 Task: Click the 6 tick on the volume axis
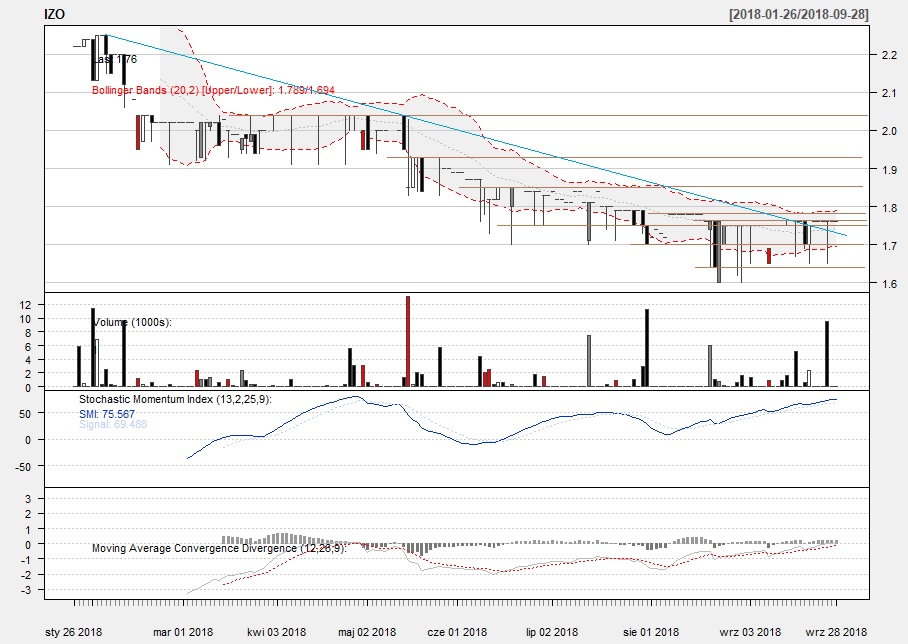coord(27,346)
